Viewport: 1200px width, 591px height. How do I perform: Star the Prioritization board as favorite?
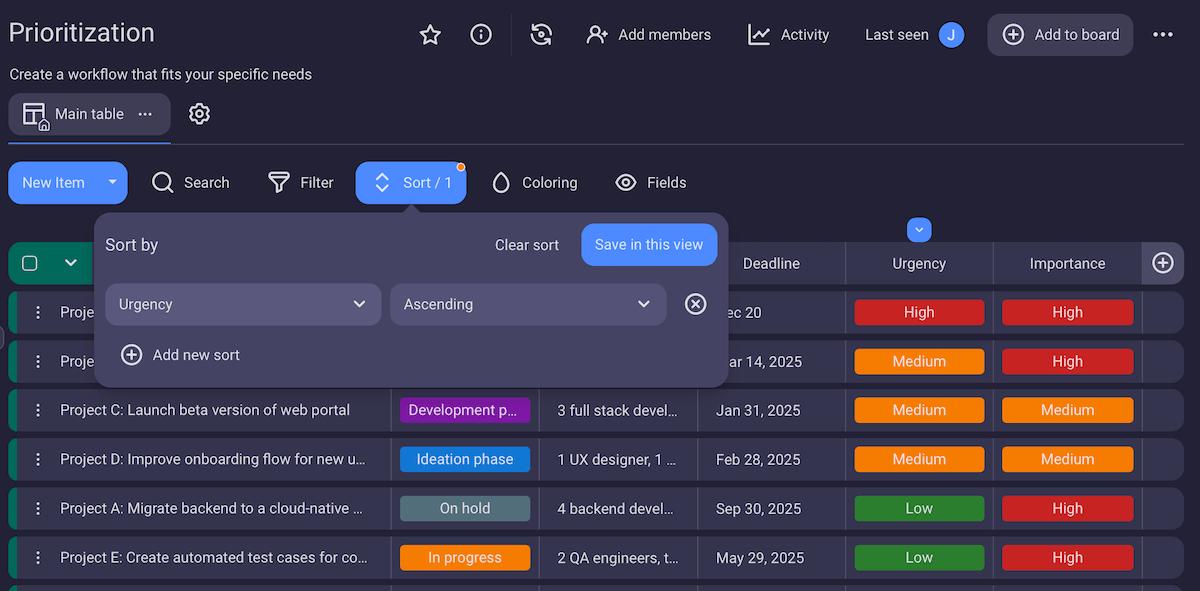click(430, 35)
